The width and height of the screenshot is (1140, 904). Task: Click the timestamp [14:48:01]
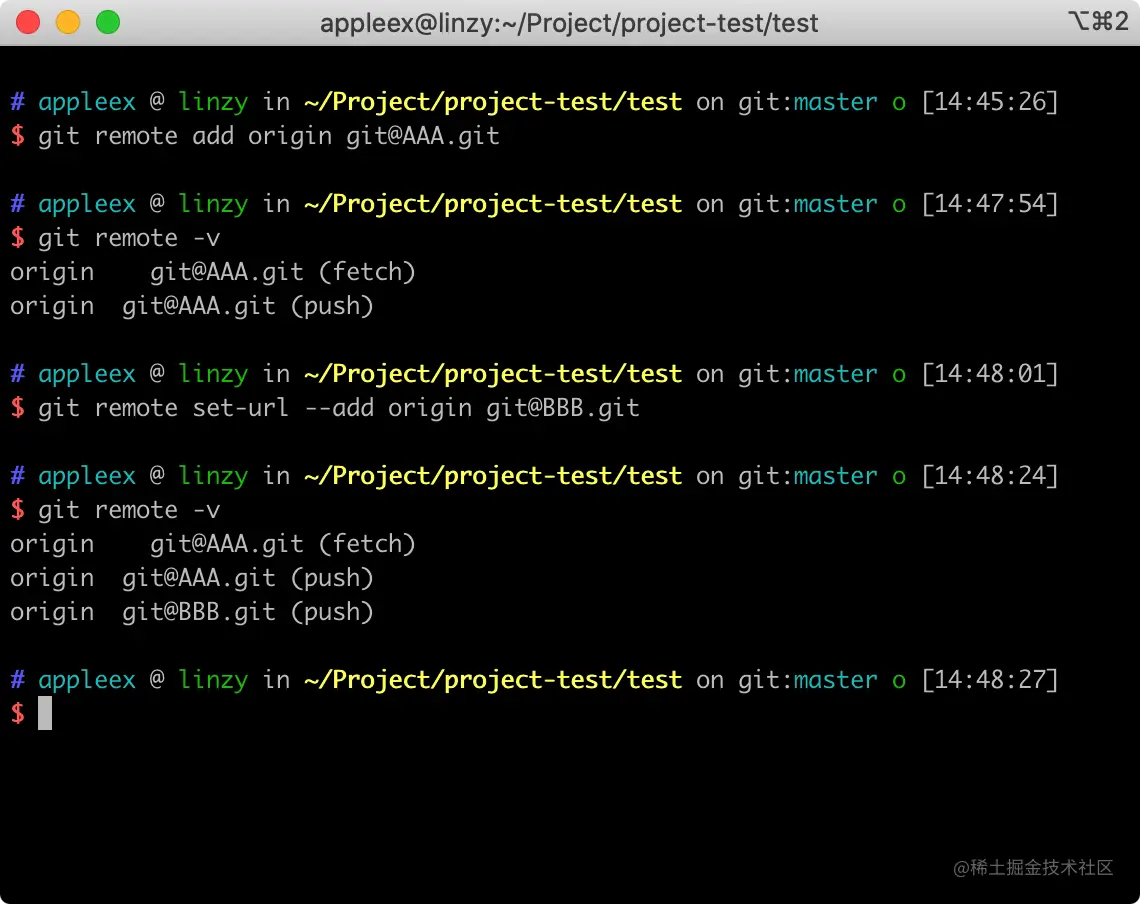[990, 374]
